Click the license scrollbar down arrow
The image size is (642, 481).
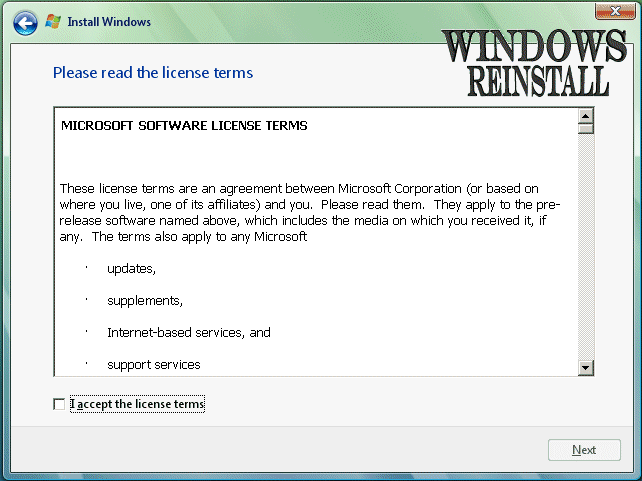coord(586,368)
